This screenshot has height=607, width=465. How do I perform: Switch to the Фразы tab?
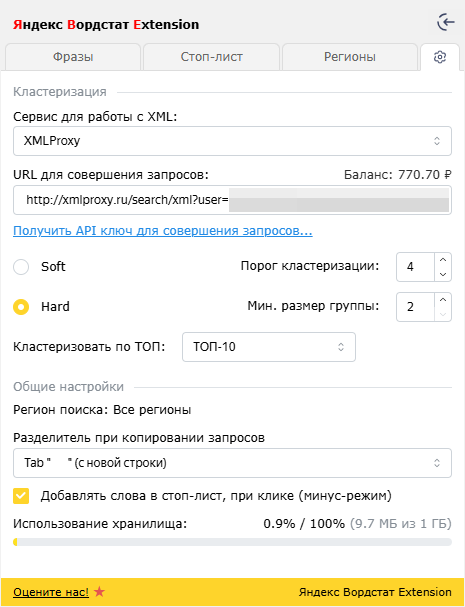pyautogui.click(x=73, y=57)
